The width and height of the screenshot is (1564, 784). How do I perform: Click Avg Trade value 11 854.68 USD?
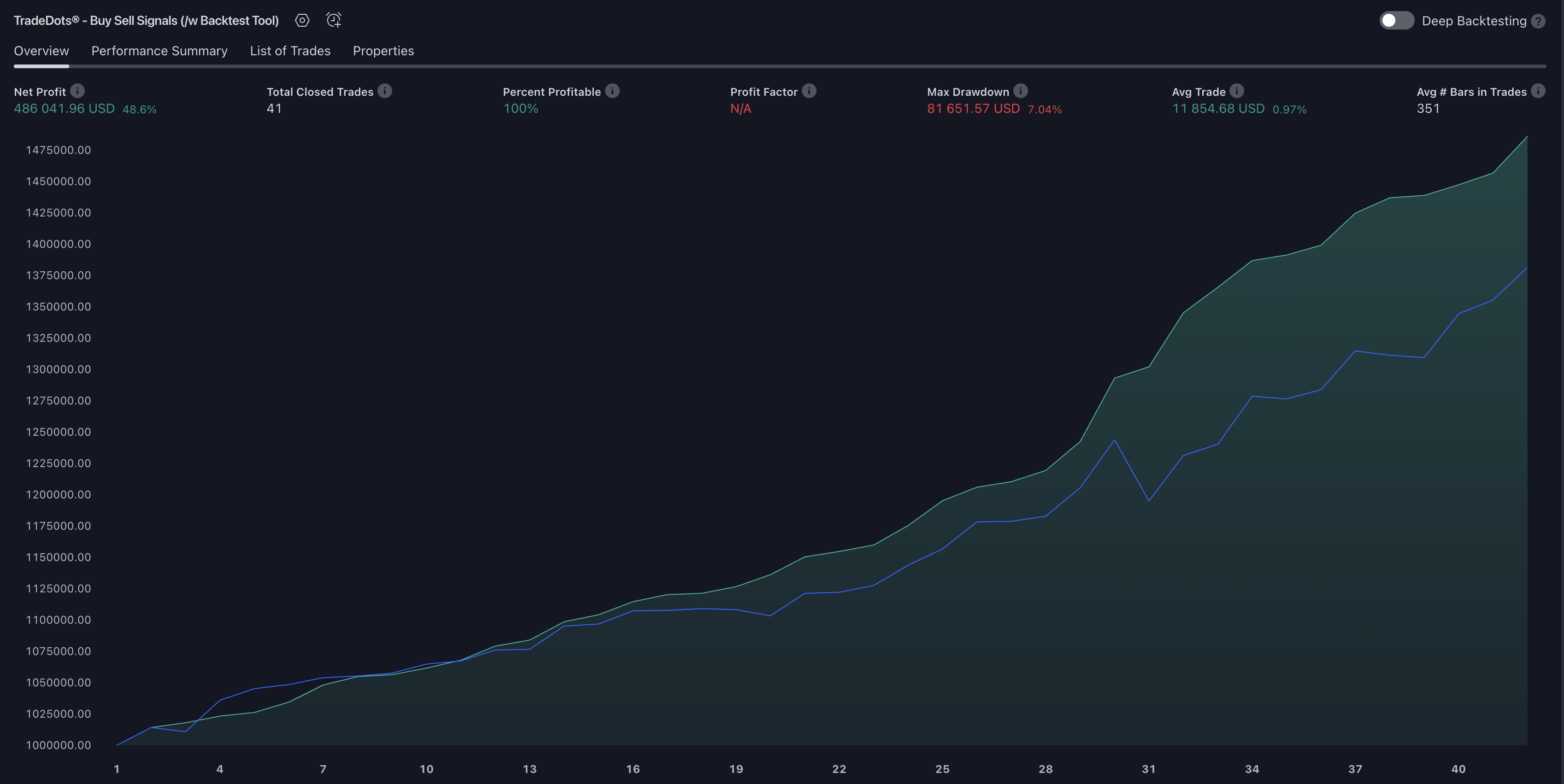[x=1218, y=109]
